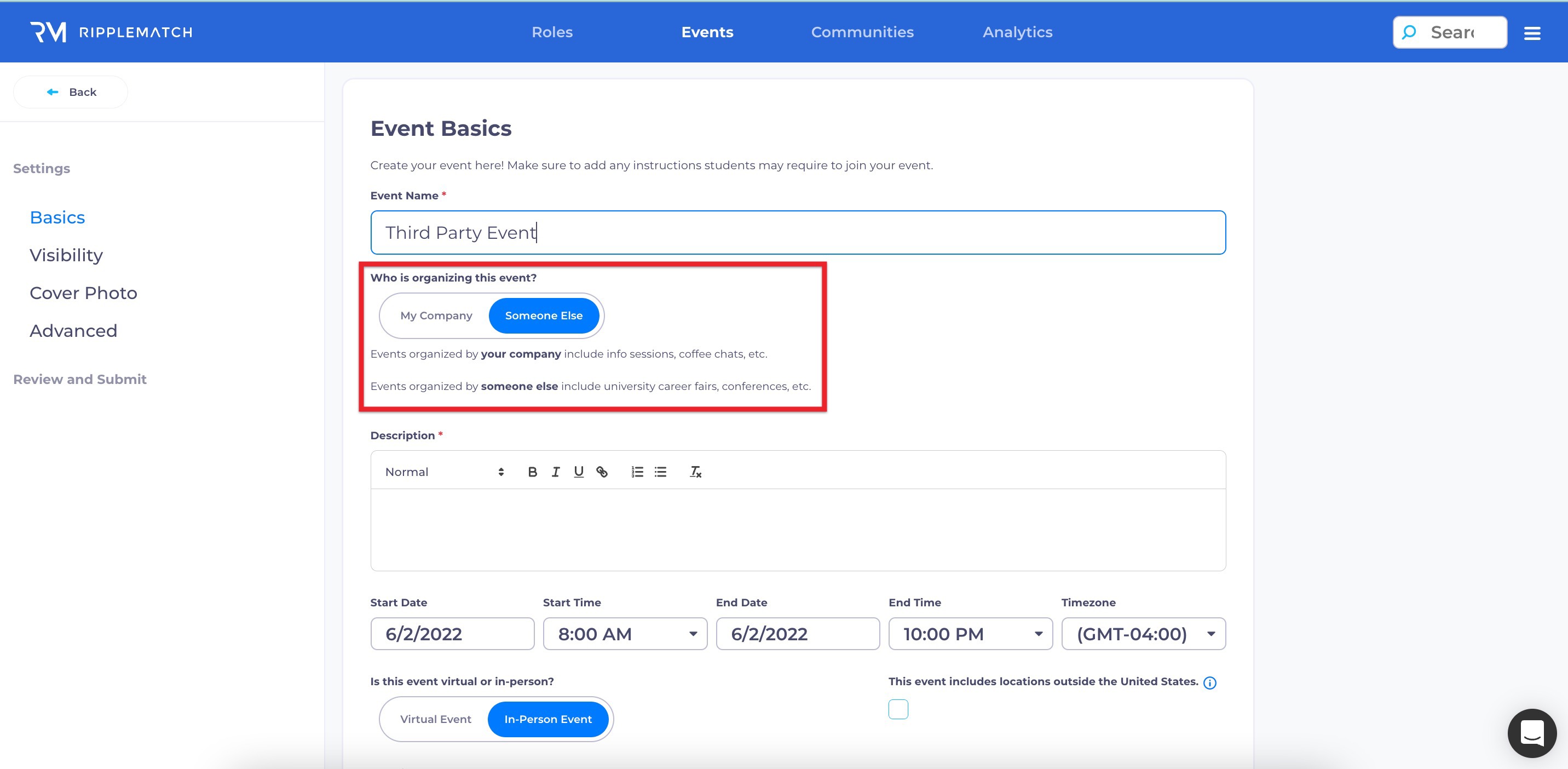The height and width of the screenshot is (769, 1568).
Task: Click the Back button
Action: (x=71, y=92)
